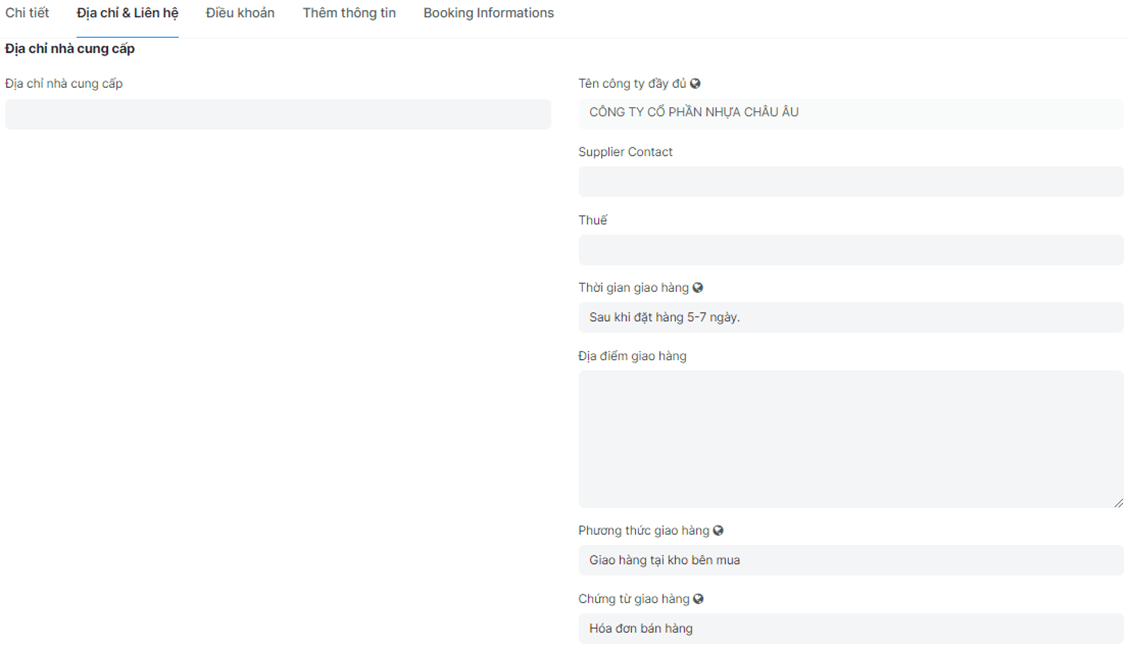Click the Giao hàng tại kho bên mua field
This screenshot has width=1128, height=649.
pos(850,560)
